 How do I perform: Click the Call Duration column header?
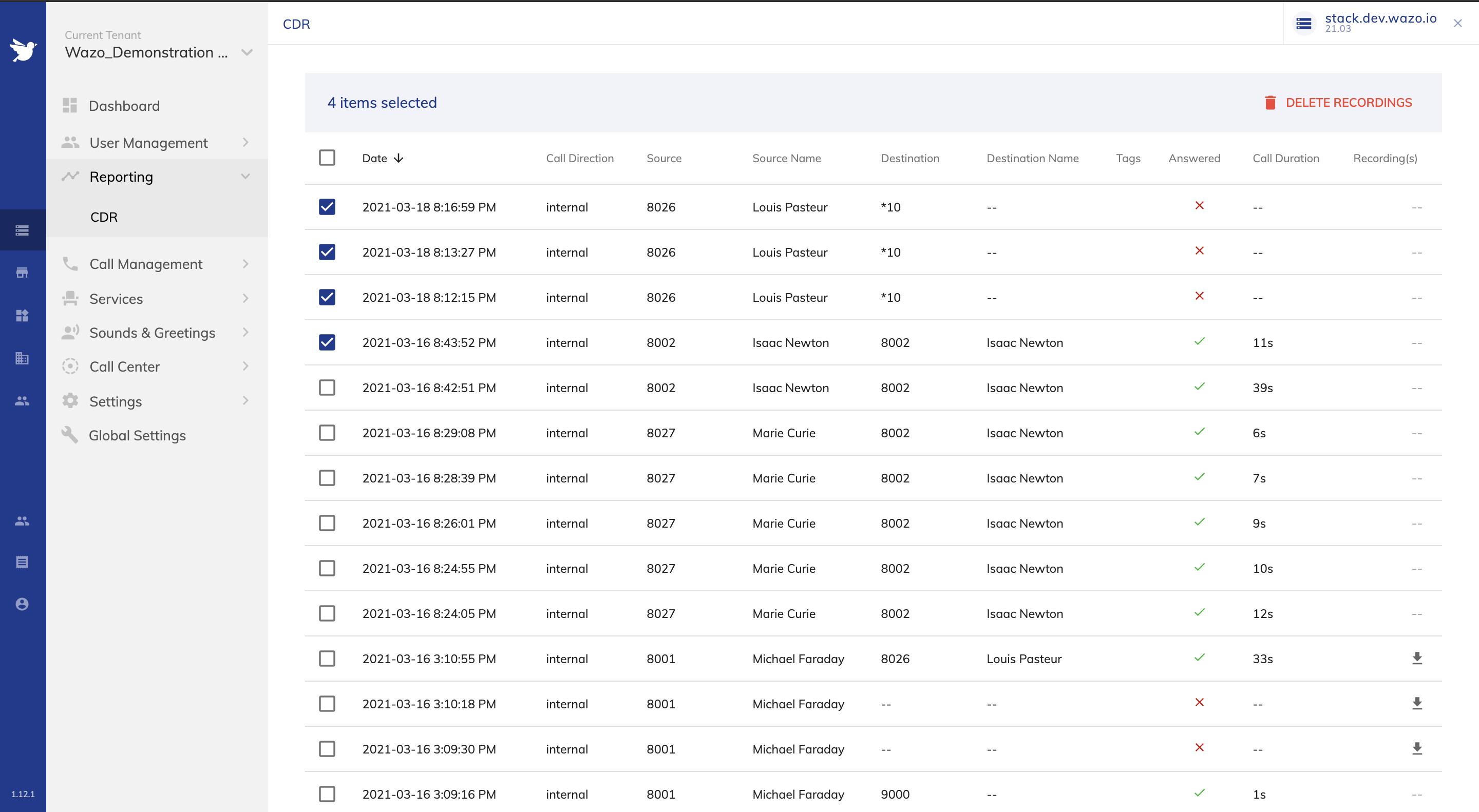[1286, 159]
